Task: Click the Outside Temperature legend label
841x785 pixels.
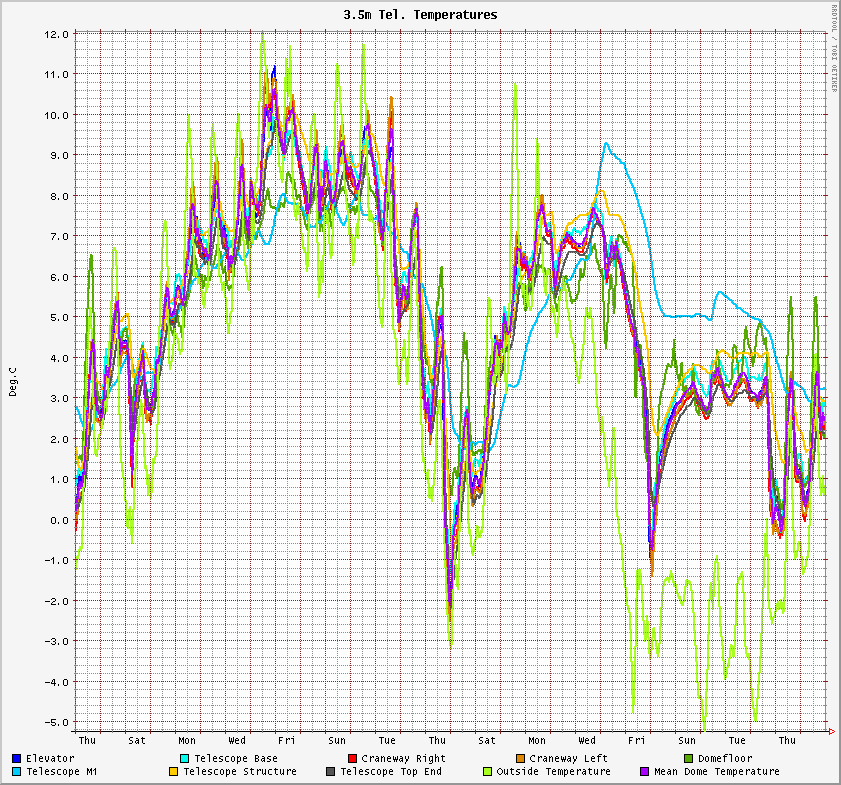Action: point(553,771)
